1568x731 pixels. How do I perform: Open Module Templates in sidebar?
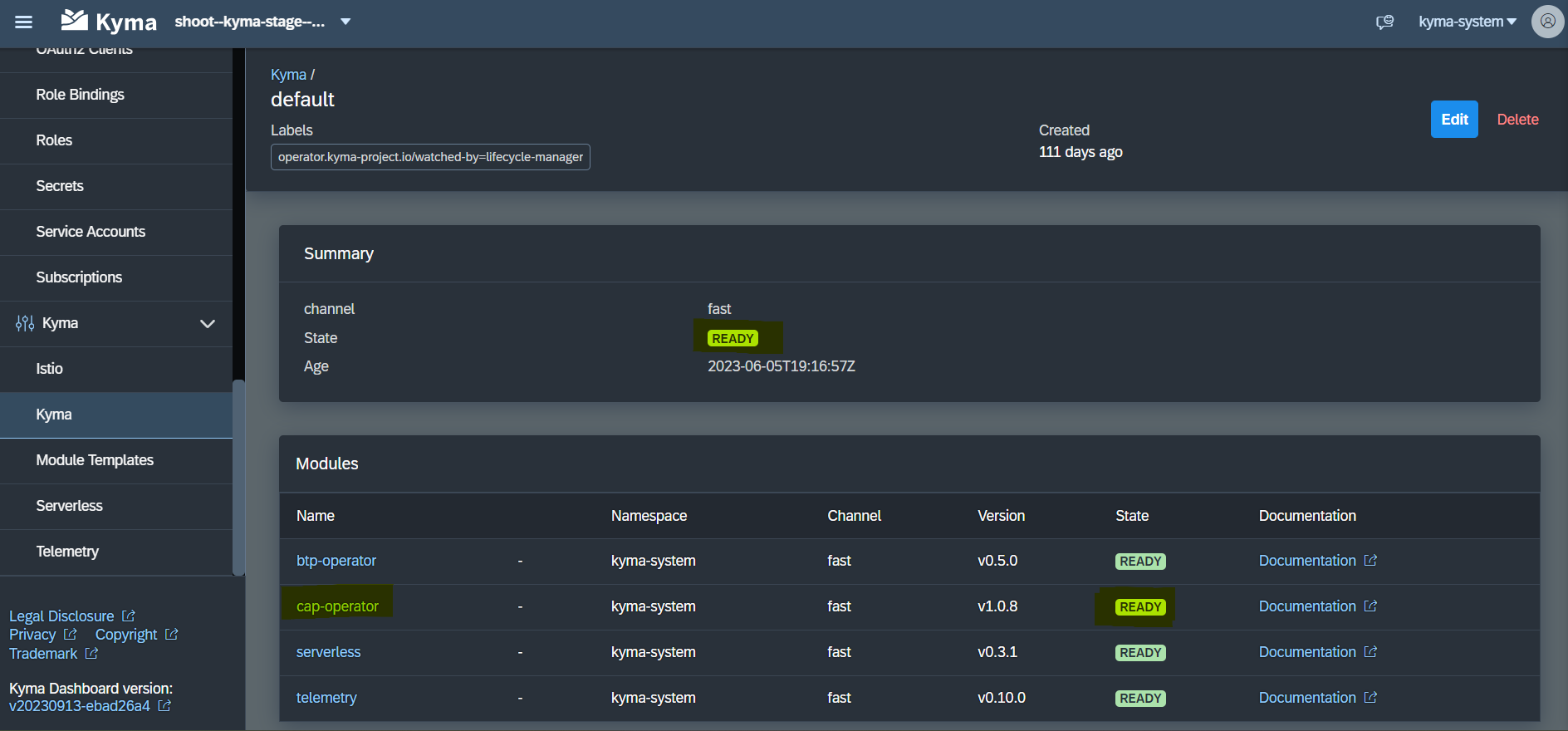(116, 460)
